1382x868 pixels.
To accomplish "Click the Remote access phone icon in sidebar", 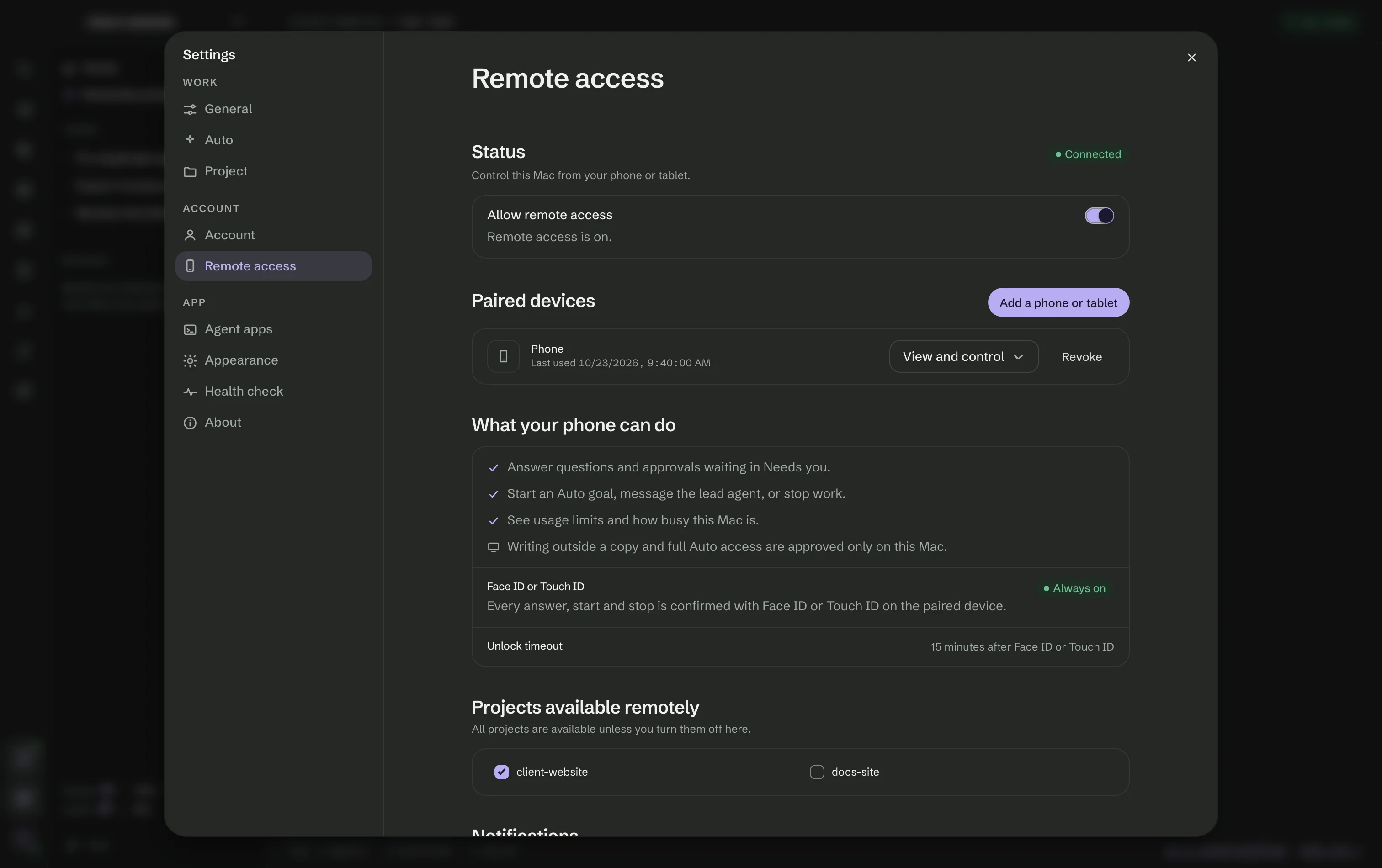I will pos(190,266).
